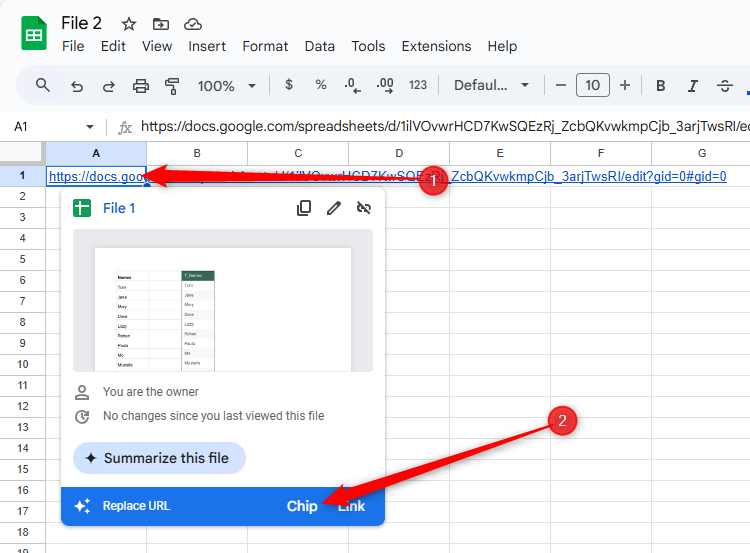Choose Chip to replace the URL
The height and width of the screenshot is (553, 750).
302,506
